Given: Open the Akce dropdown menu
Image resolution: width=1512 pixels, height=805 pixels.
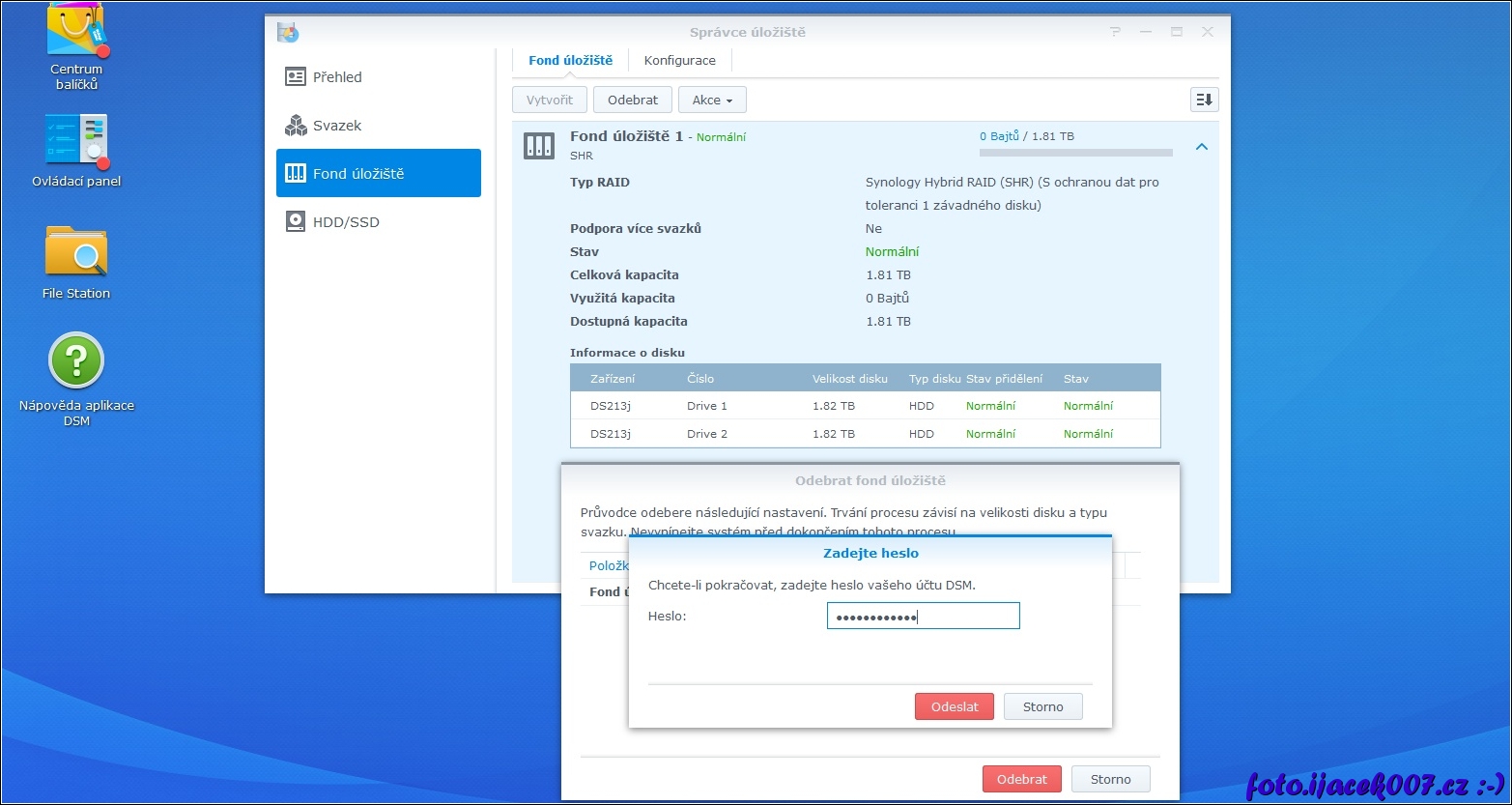Looking at the screenshot, I should [712, 100].
